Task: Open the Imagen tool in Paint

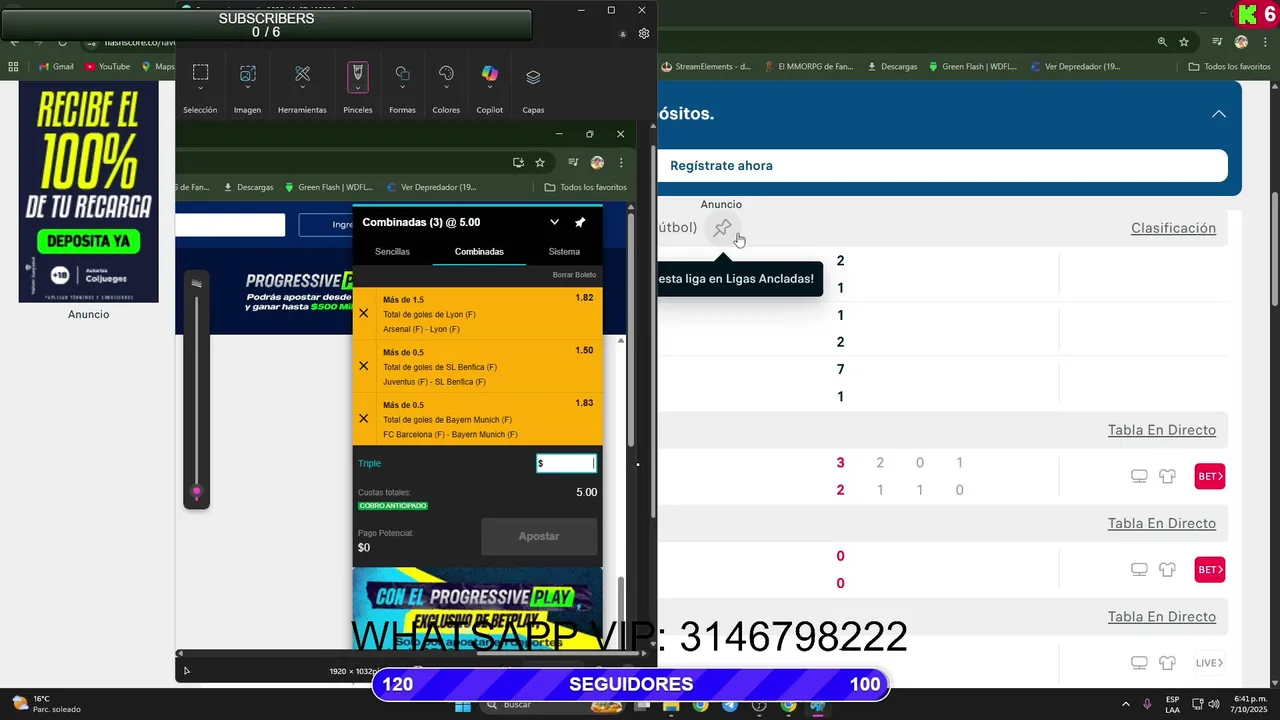Action: point(247,73)
